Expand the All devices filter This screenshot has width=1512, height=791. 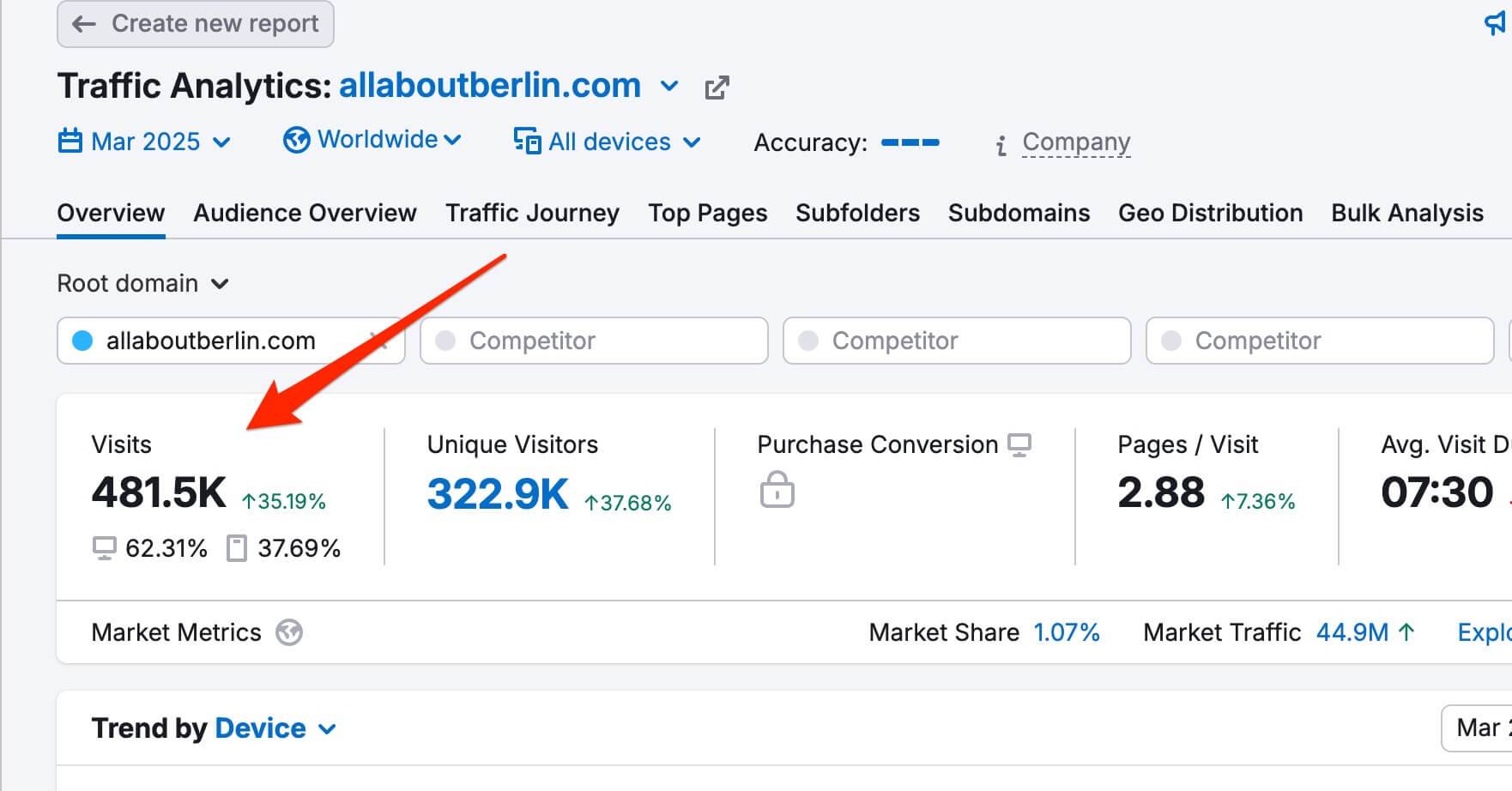(x=607, y=142)
